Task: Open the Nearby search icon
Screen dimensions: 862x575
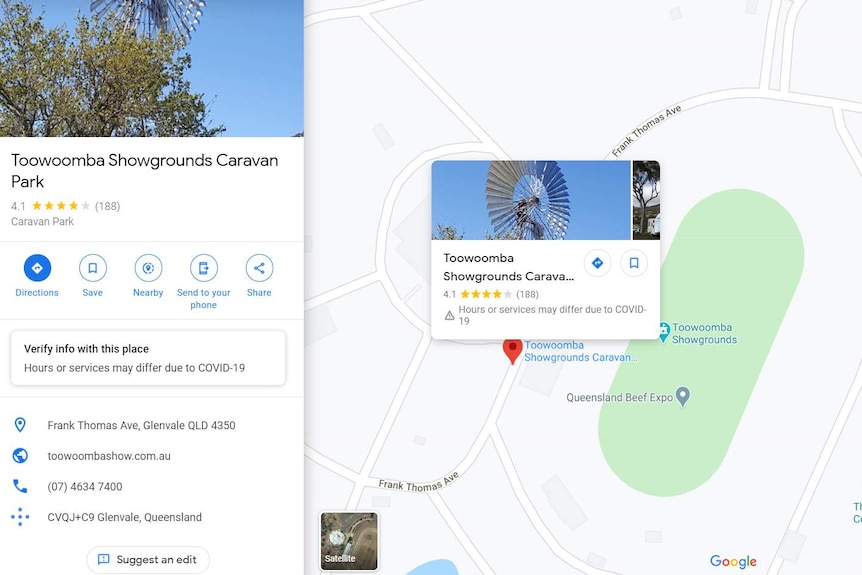Action: click(148, 268)
